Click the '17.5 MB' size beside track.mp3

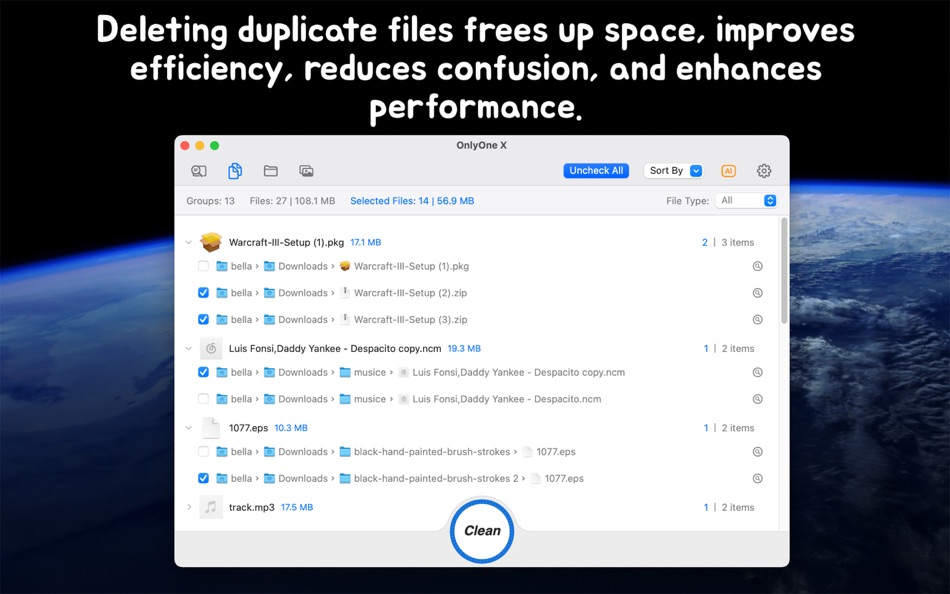[x=297, y=507]
